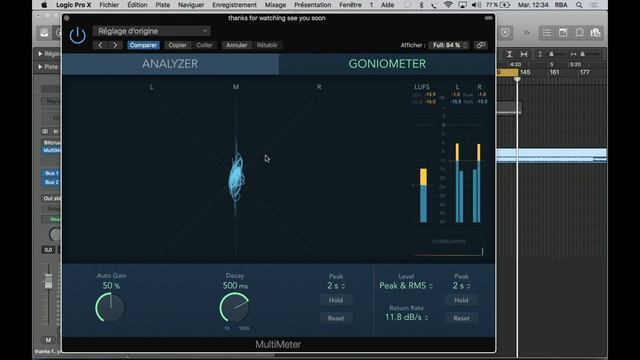Click the volume menu bar icon
Viewport: 640px width, 360px height.
(476, 5)
